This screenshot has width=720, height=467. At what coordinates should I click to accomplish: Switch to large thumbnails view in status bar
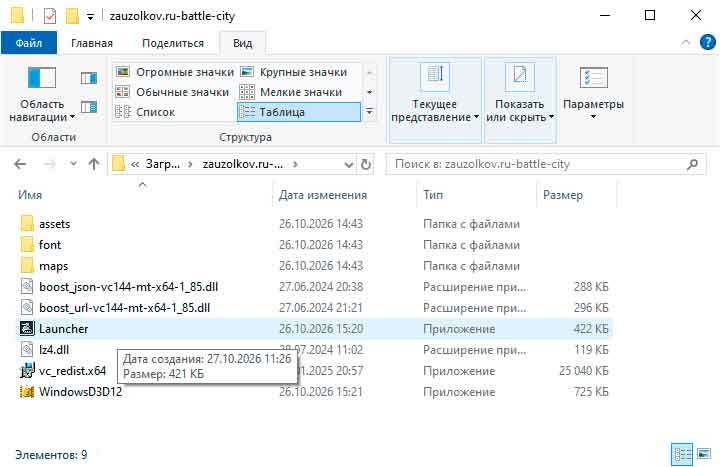coord(704,454)
